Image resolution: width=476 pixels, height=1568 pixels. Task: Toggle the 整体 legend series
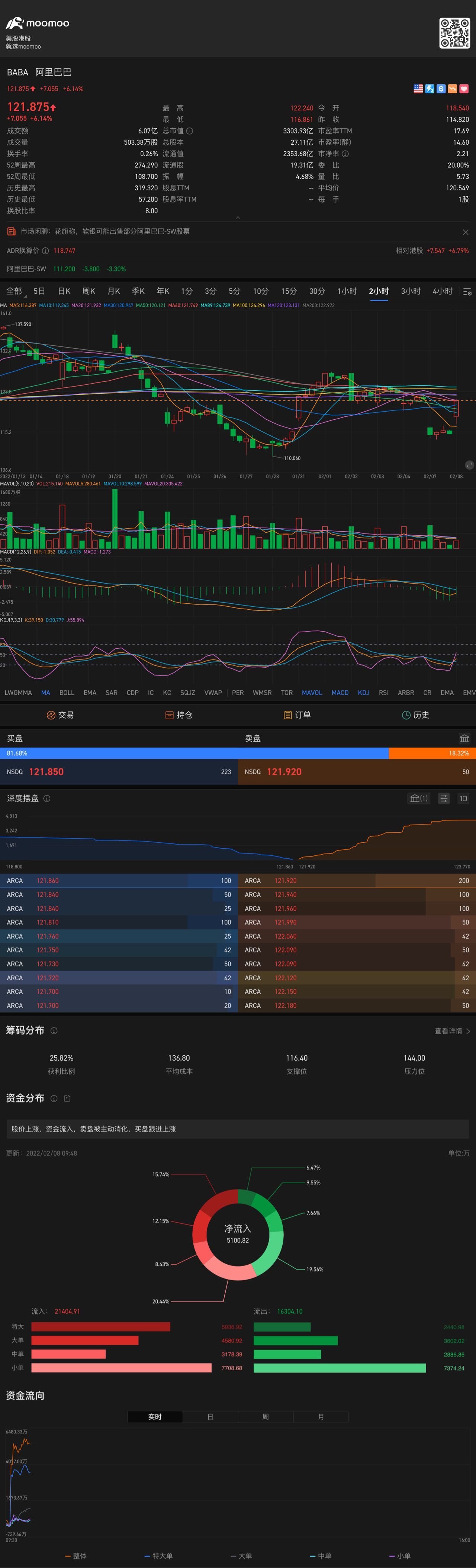point(76,1556)
